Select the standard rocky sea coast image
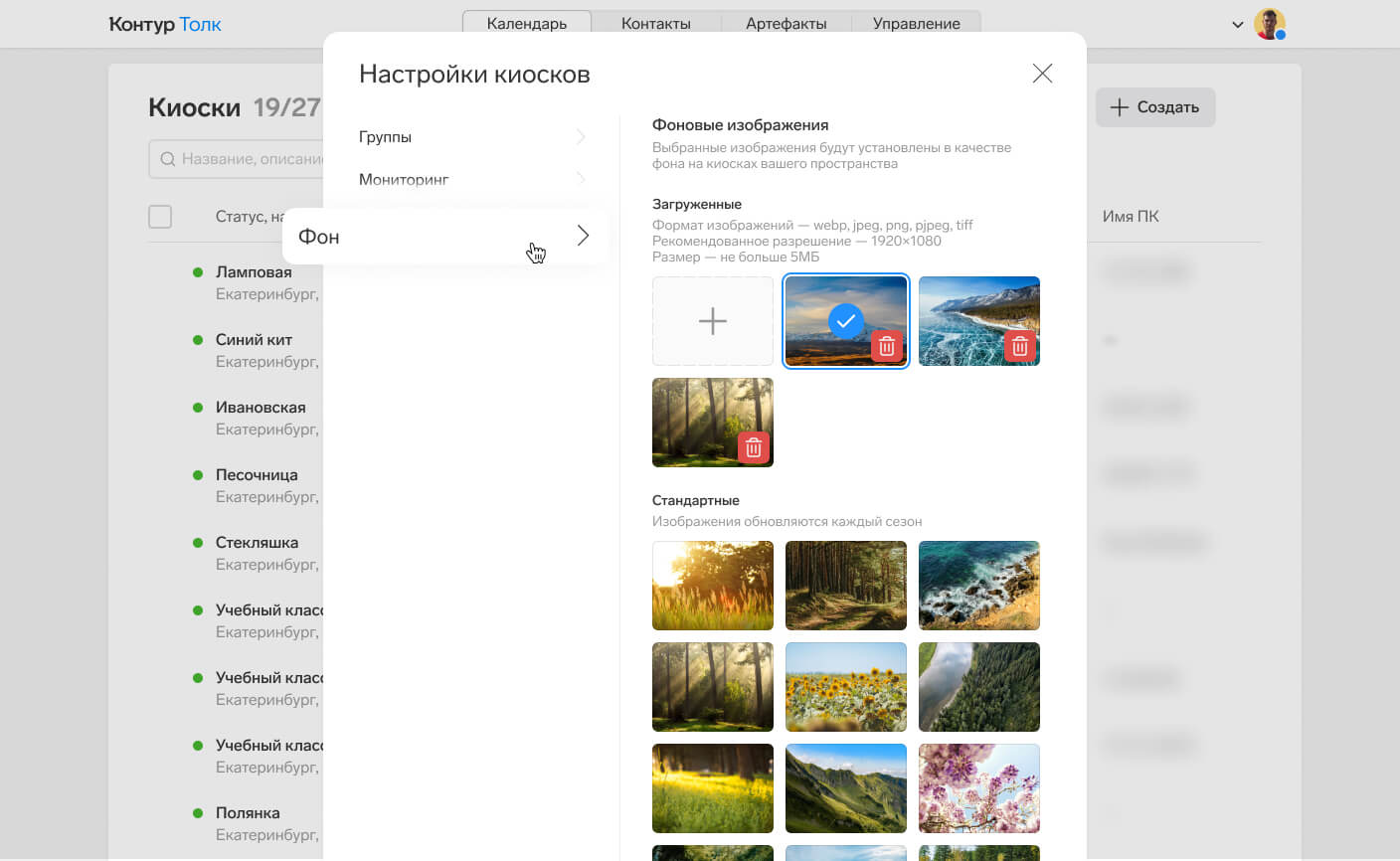1400x861 pixels. (979, 586)
